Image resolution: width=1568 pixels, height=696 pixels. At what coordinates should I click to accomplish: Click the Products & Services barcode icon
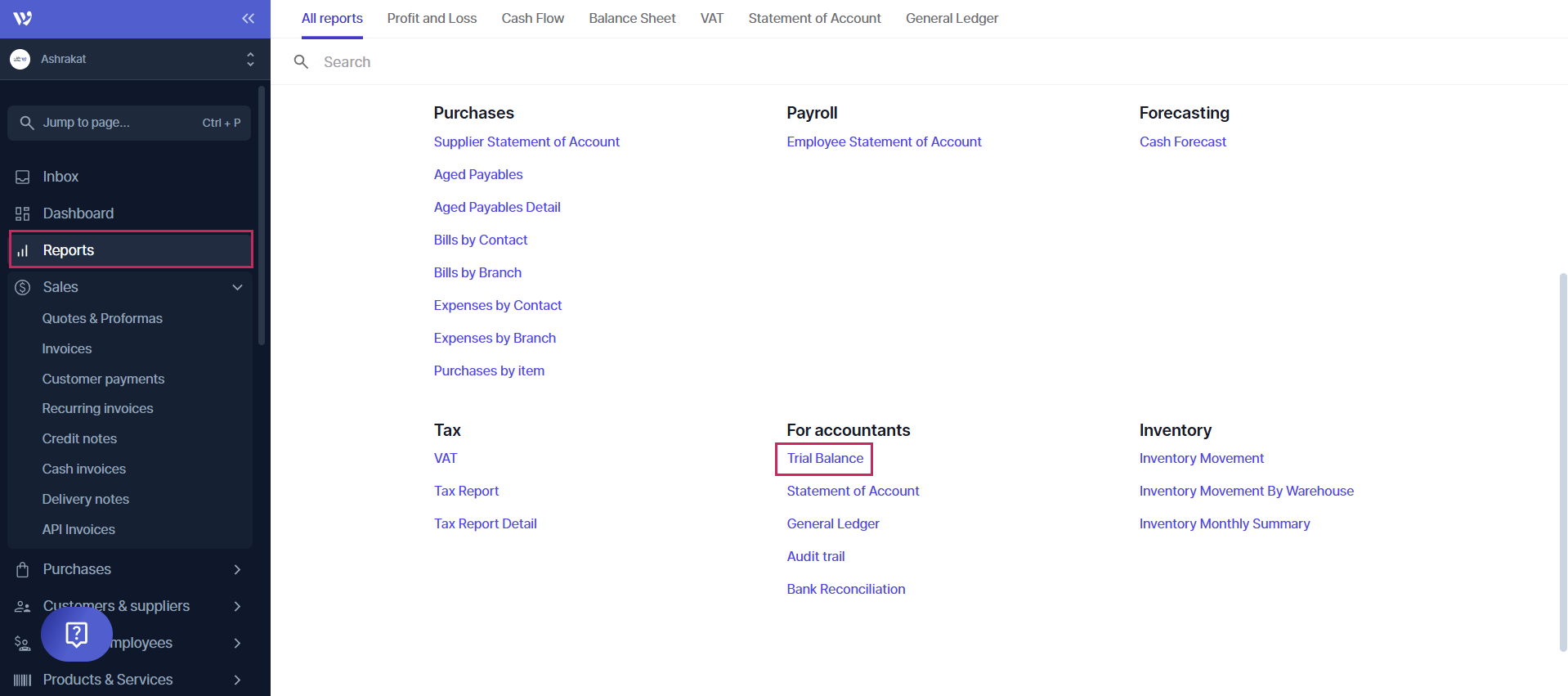23,680
